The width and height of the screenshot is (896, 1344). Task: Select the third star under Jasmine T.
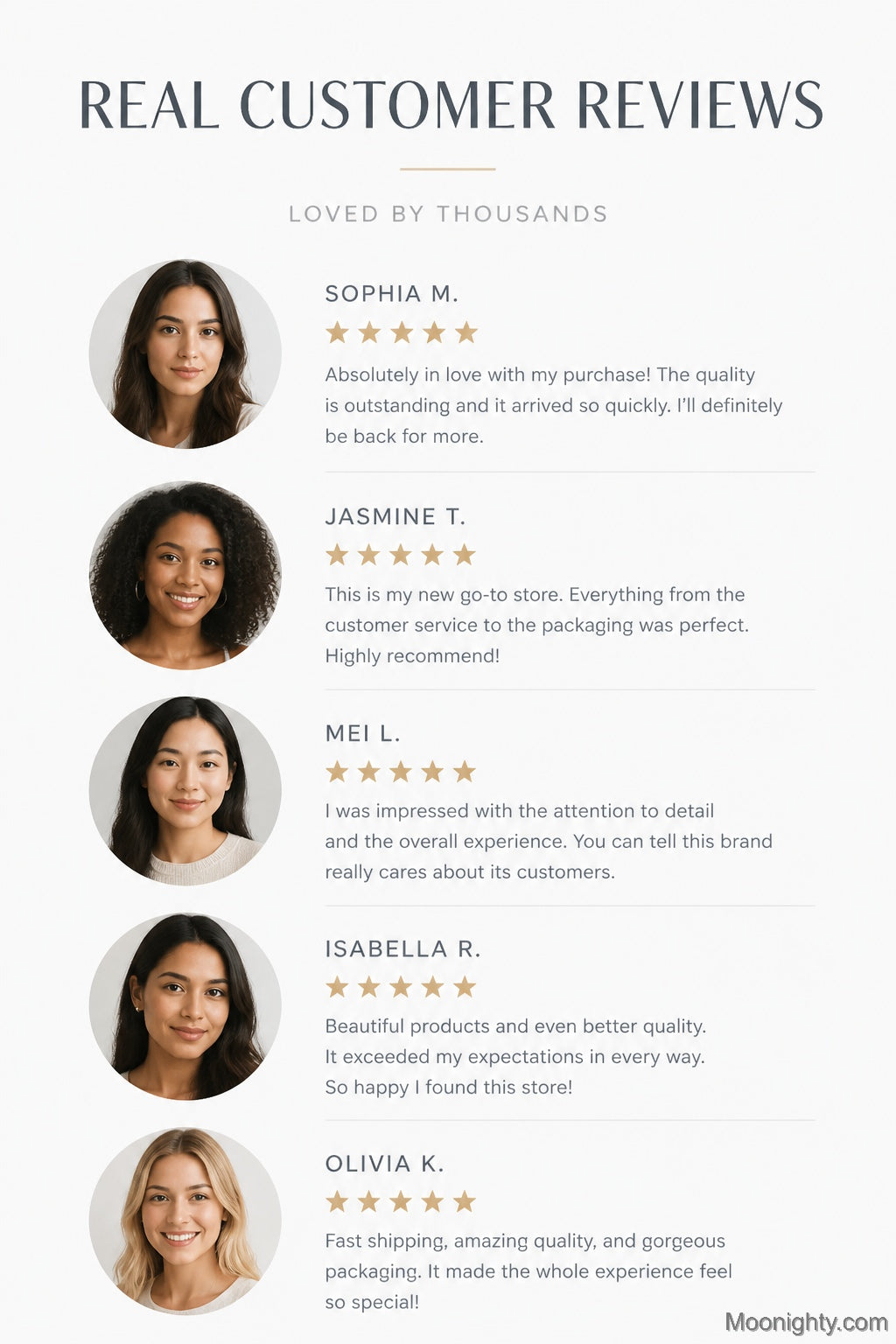tap(401, 555)
